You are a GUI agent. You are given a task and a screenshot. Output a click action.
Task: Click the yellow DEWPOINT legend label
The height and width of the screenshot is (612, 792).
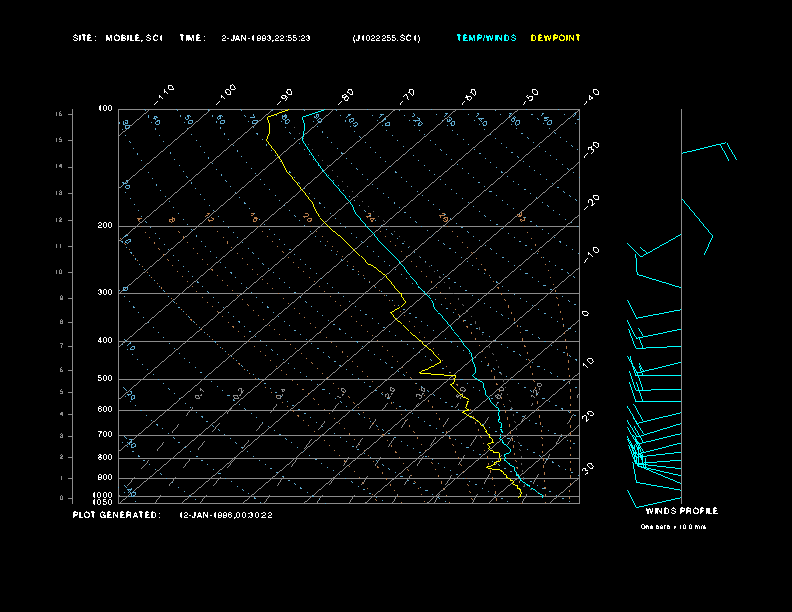coord(555,38)
